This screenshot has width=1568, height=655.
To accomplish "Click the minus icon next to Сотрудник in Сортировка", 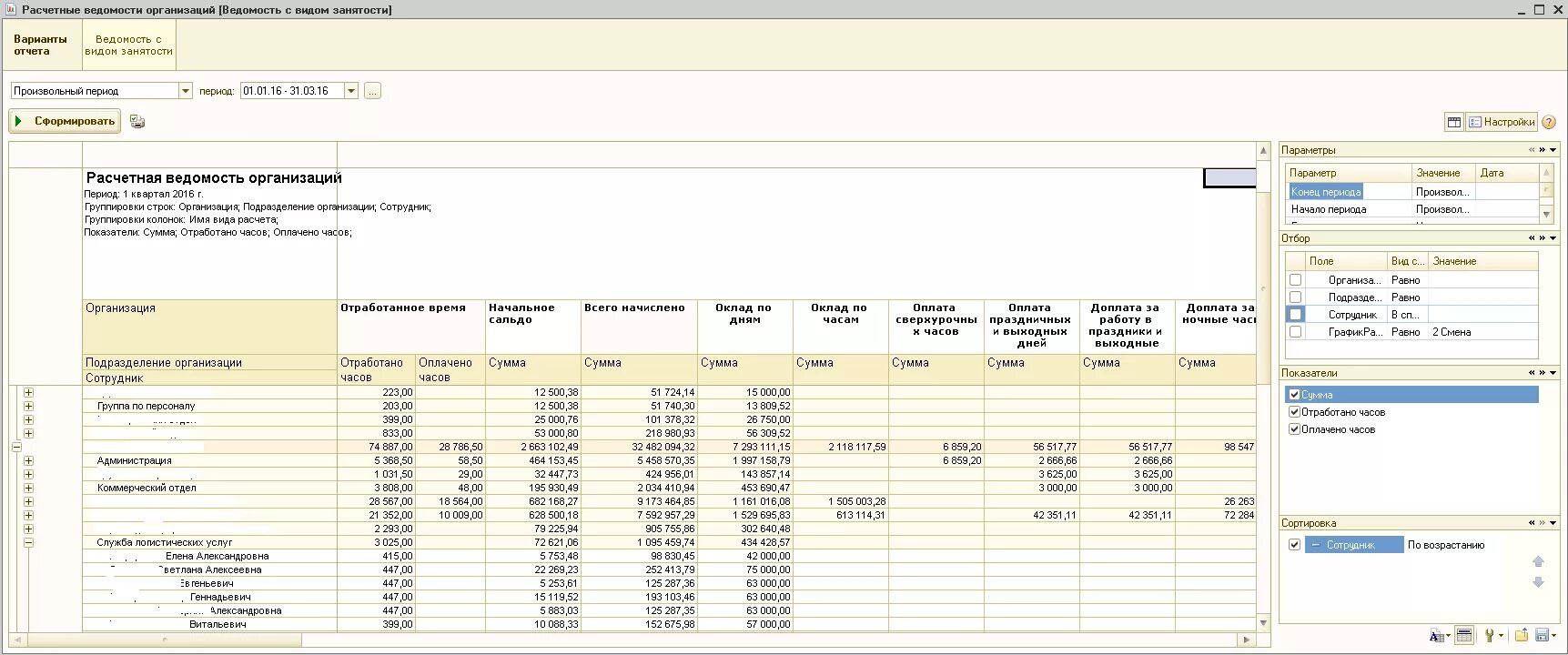I will click(1315, 545).
